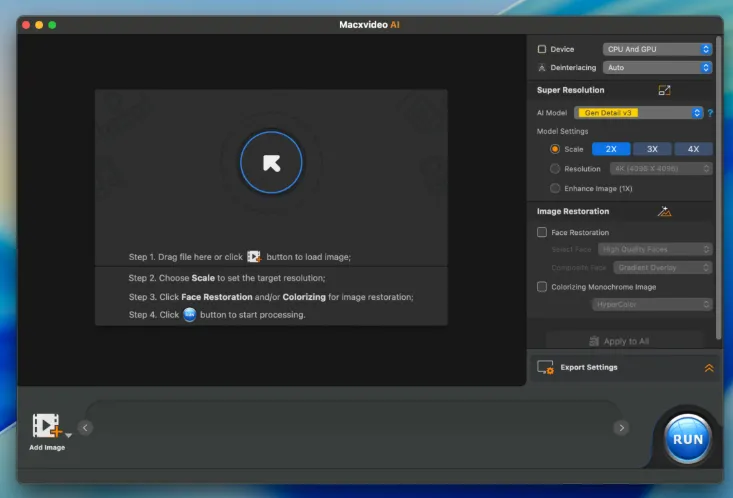This screenshot has height=498, width=733.
Task: Click the Image Restoration mountain icon
Action: point(664,212)
